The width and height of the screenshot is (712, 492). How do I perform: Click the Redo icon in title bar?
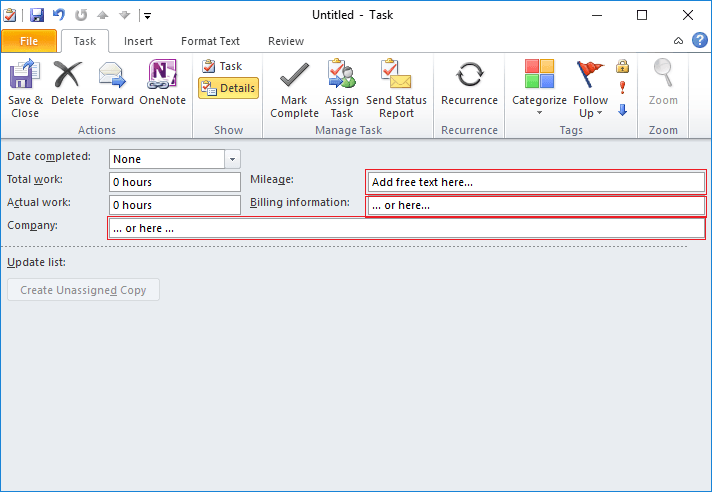pos(81,15)
